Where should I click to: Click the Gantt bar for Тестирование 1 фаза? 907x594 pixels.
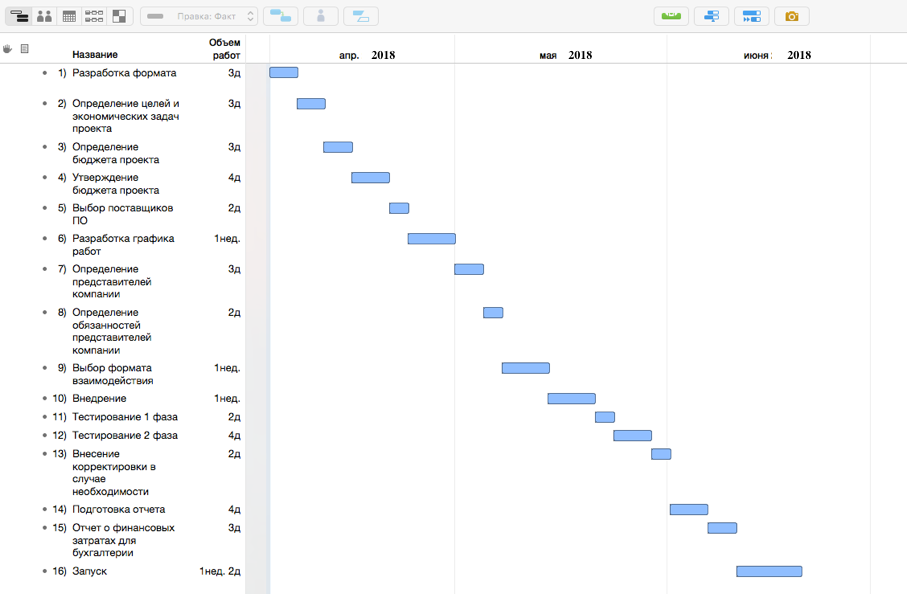[605, 417]
